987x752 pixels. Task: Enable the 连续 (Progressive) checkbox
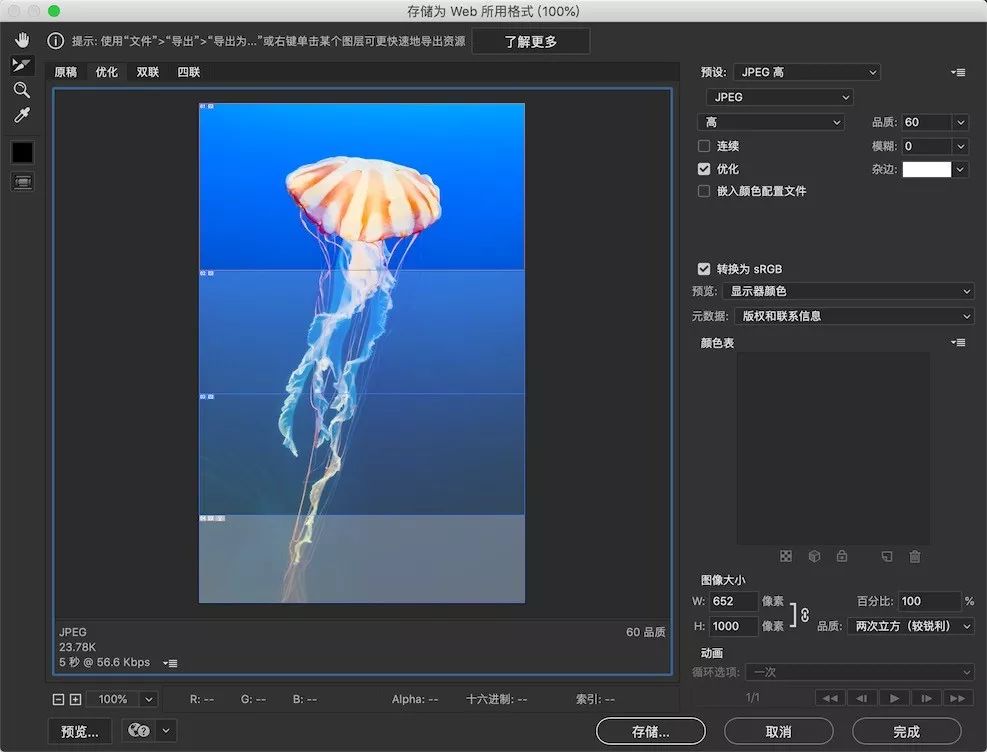pos(704,146)
